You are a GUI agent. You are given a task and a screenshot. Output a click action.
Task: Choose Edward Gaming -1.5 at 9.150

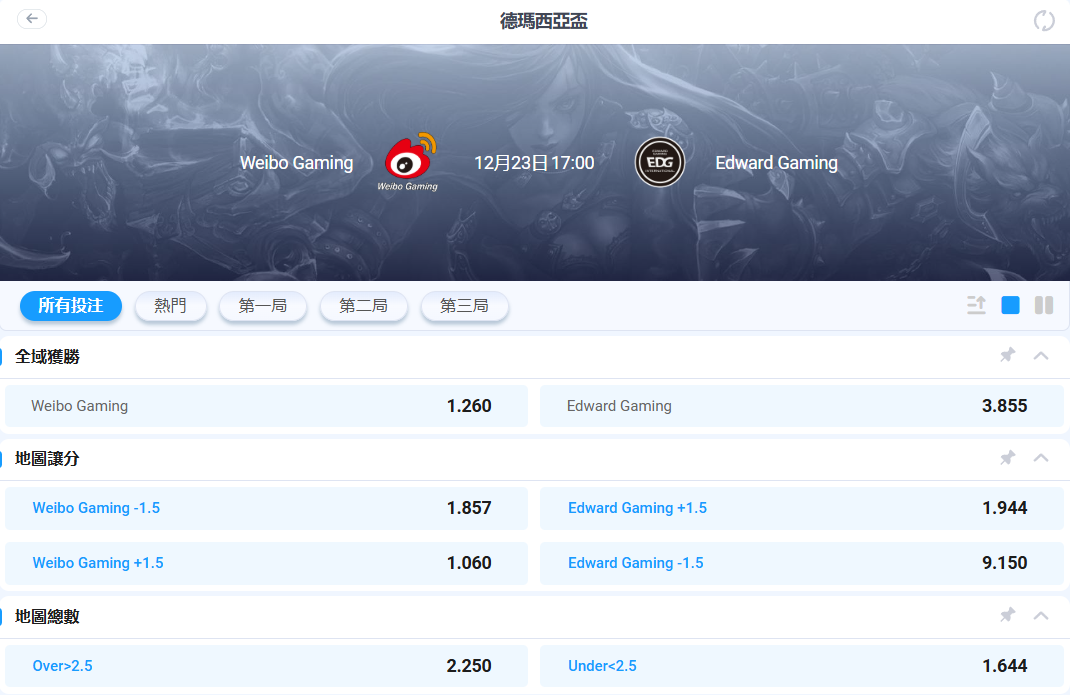(802, 563)
